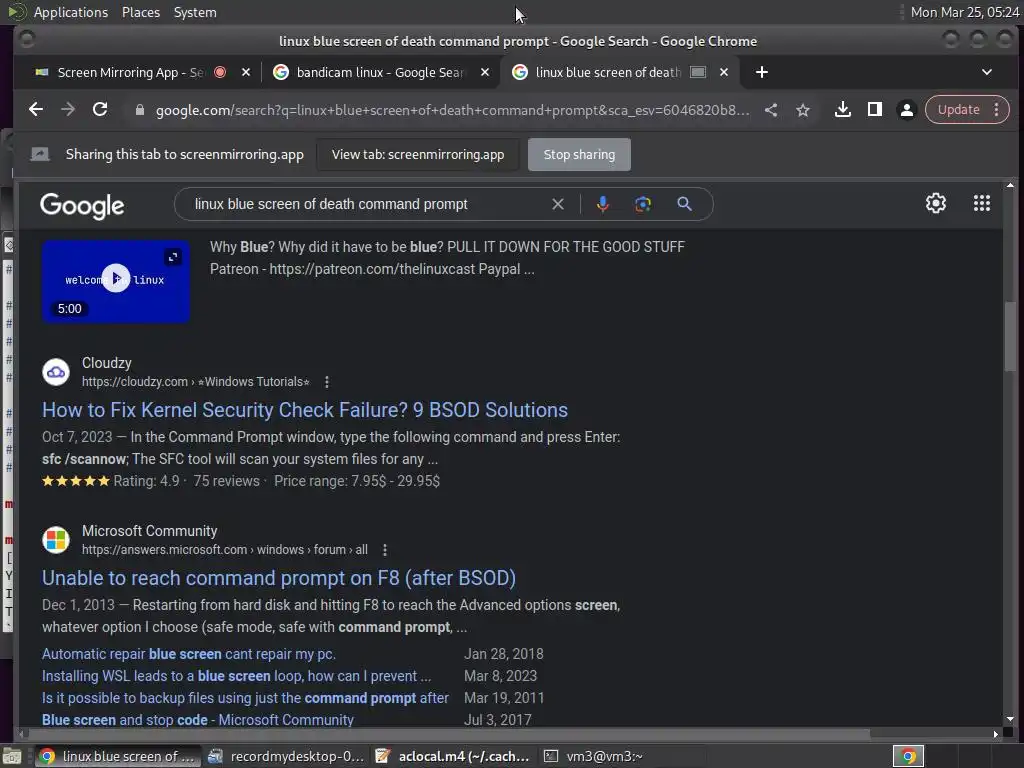Screen dimensions: 1024x768
Task: Clear the search query with X
Action: coord(558,204)
